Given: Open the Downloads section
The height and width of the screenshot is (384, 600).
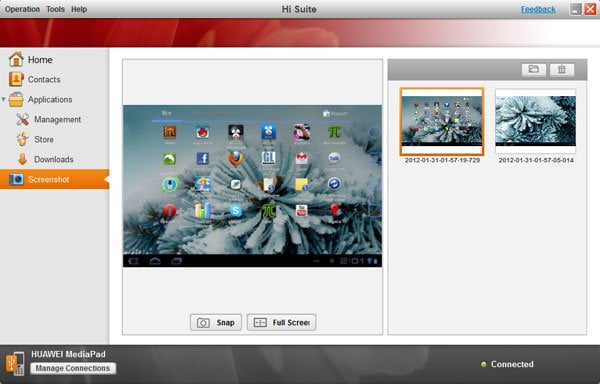Looking at the screenshot, I should [54, 159].
